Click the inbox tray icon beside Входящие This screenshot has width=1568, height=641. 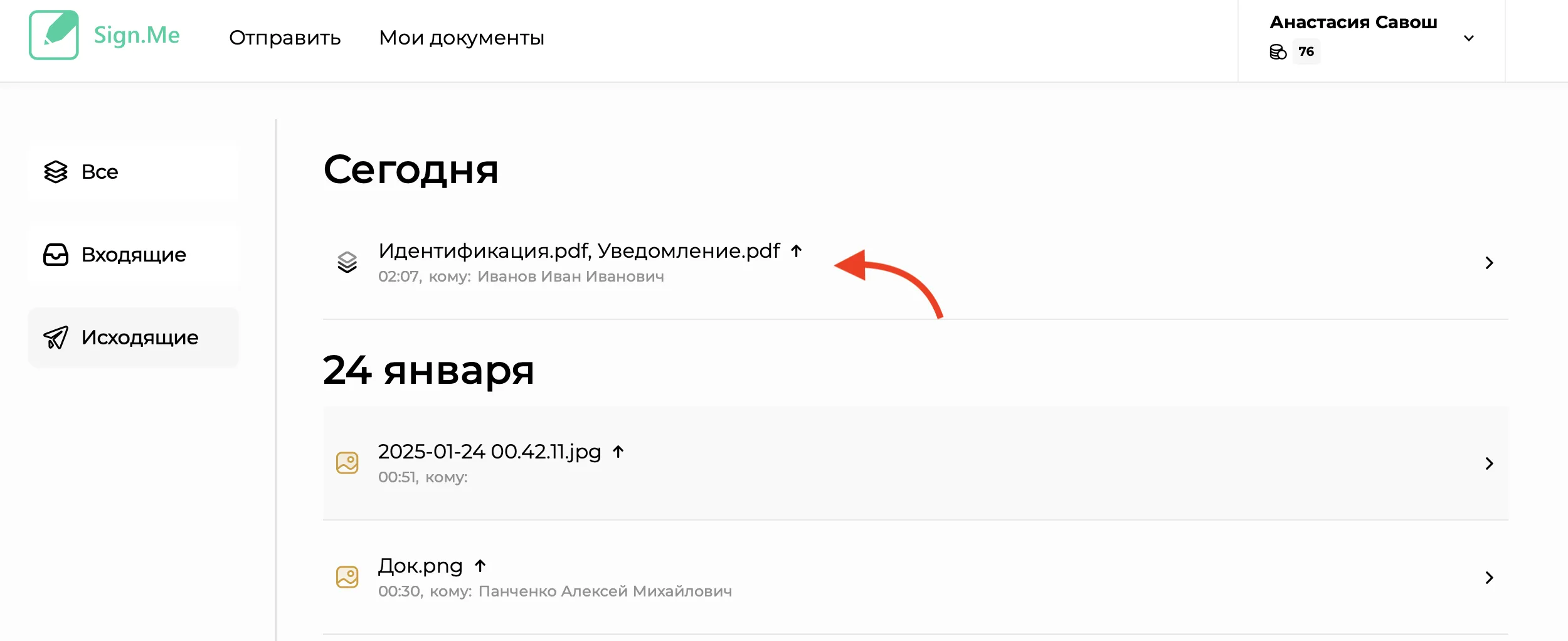click(x=56, y=255)
